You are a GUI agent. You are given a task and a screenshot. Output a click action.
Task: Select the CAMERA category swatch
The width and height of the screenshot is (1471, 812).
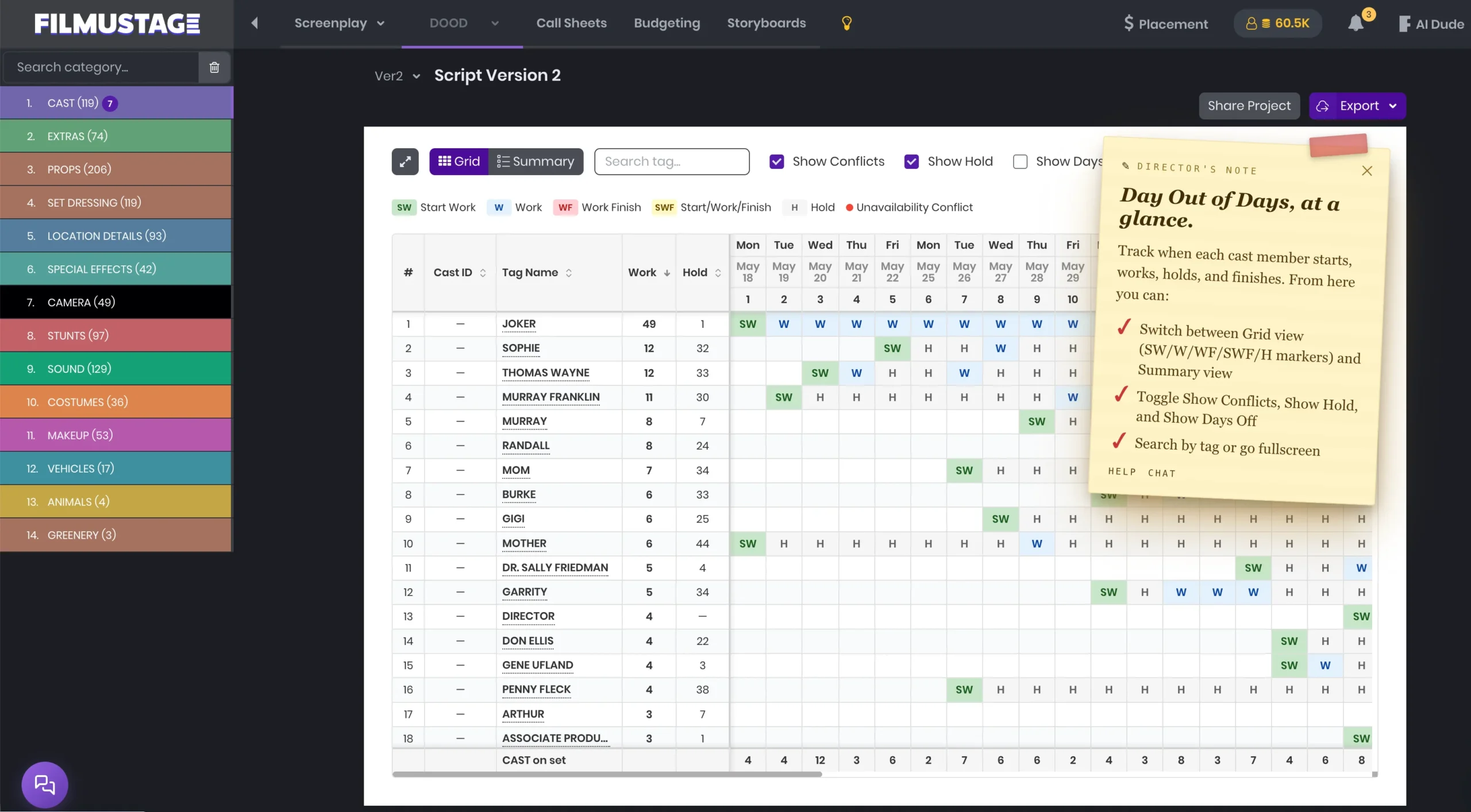click(115, 302)
